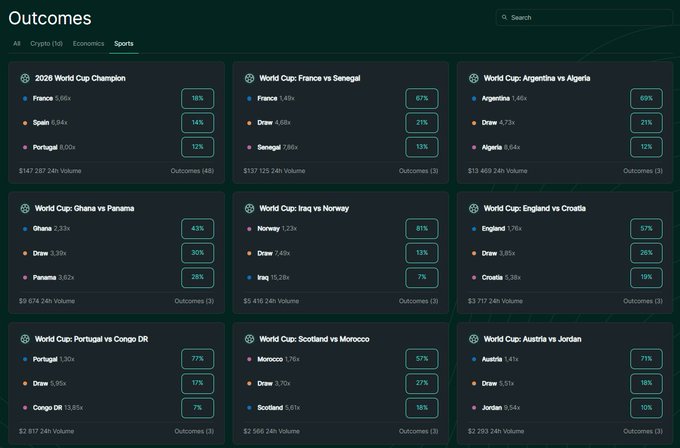Open World Cup: Austria vs Jordan title
Image resolution: width=680 pixels, height=448 pixels.
(x=533, y=339)
